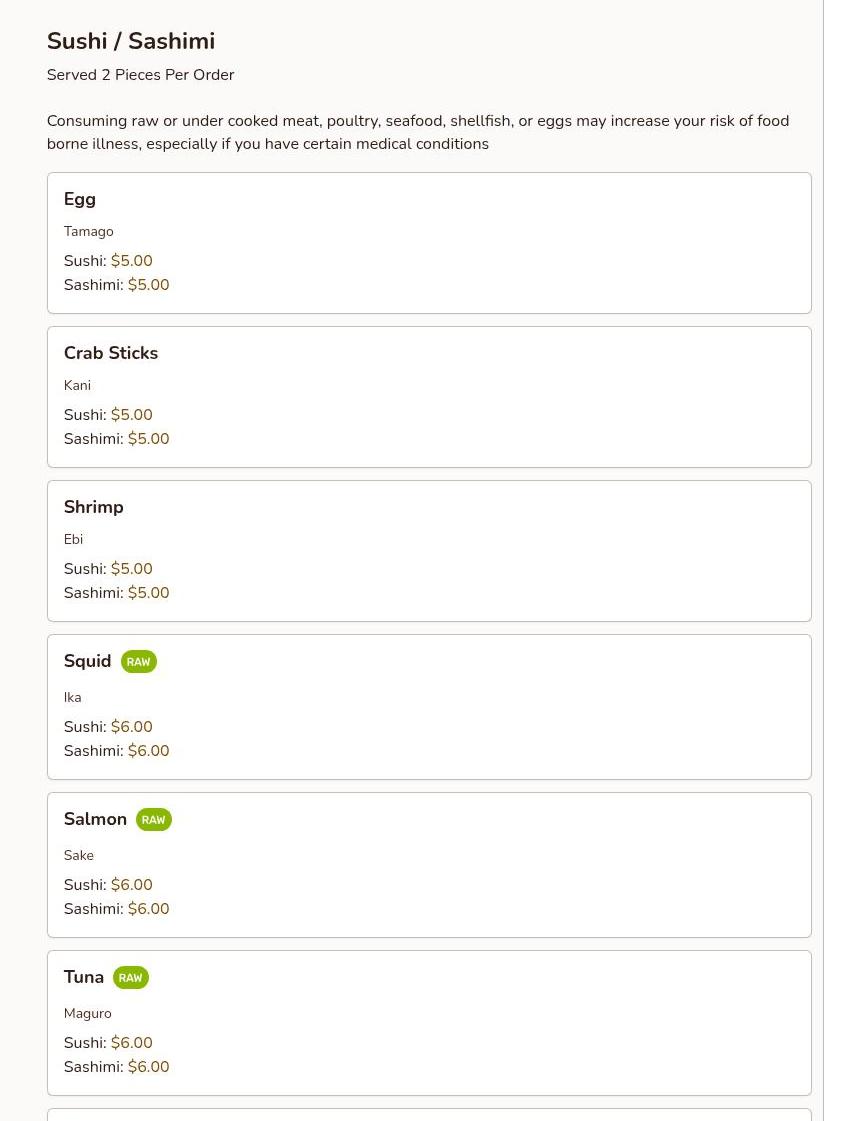Screen dimensions: 844x1121
Task: Click the RAW badge next to Squid
Action: click(138, 662)
